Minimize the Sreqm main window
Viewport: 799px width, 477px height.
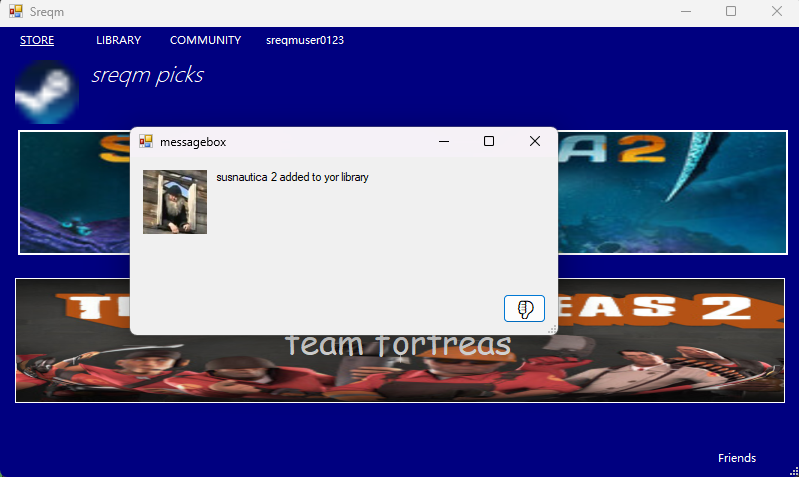coord(686,11)
